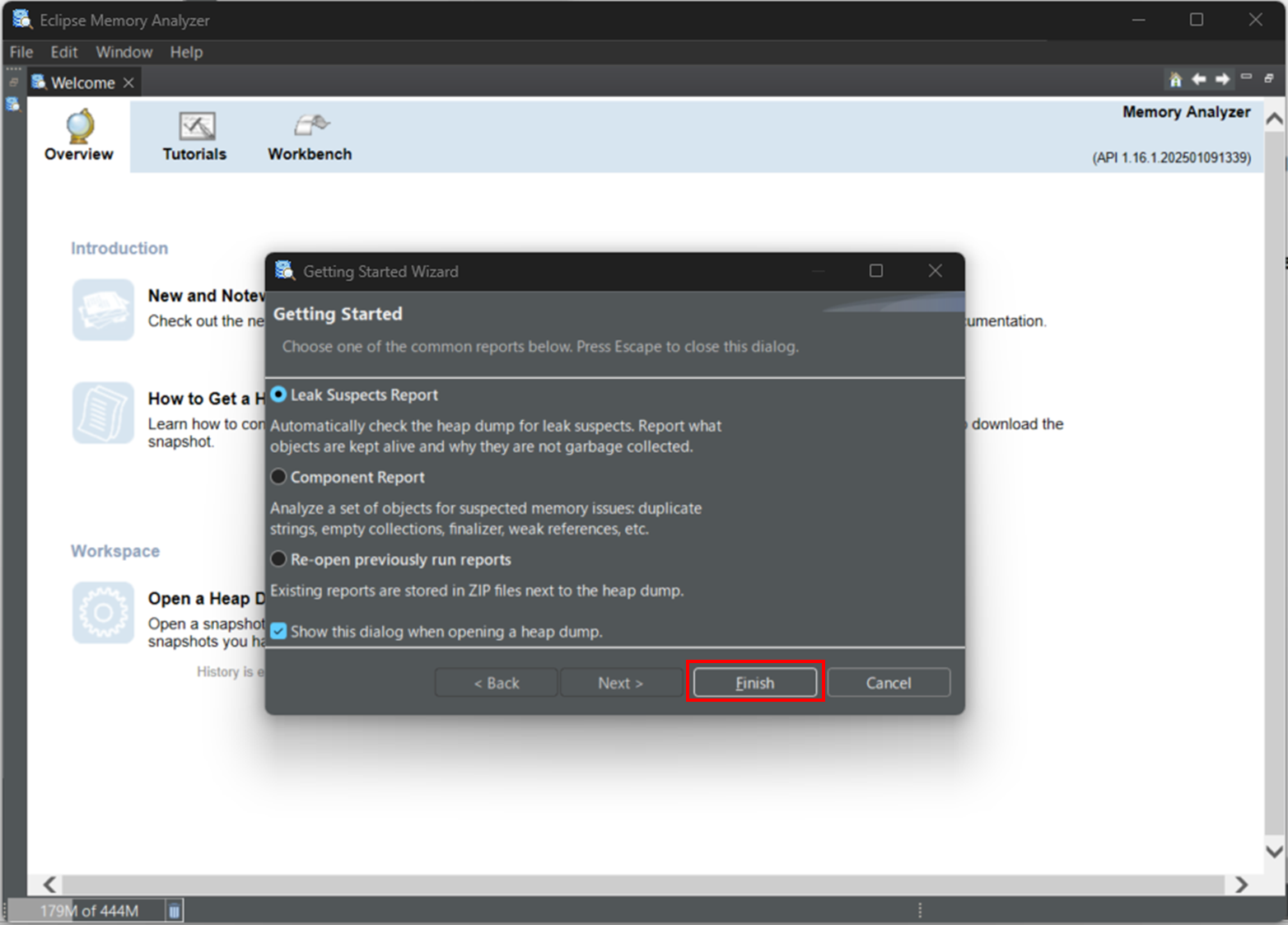Open the Tutorials icon
1288x925 pixels.
pos(196,126)
